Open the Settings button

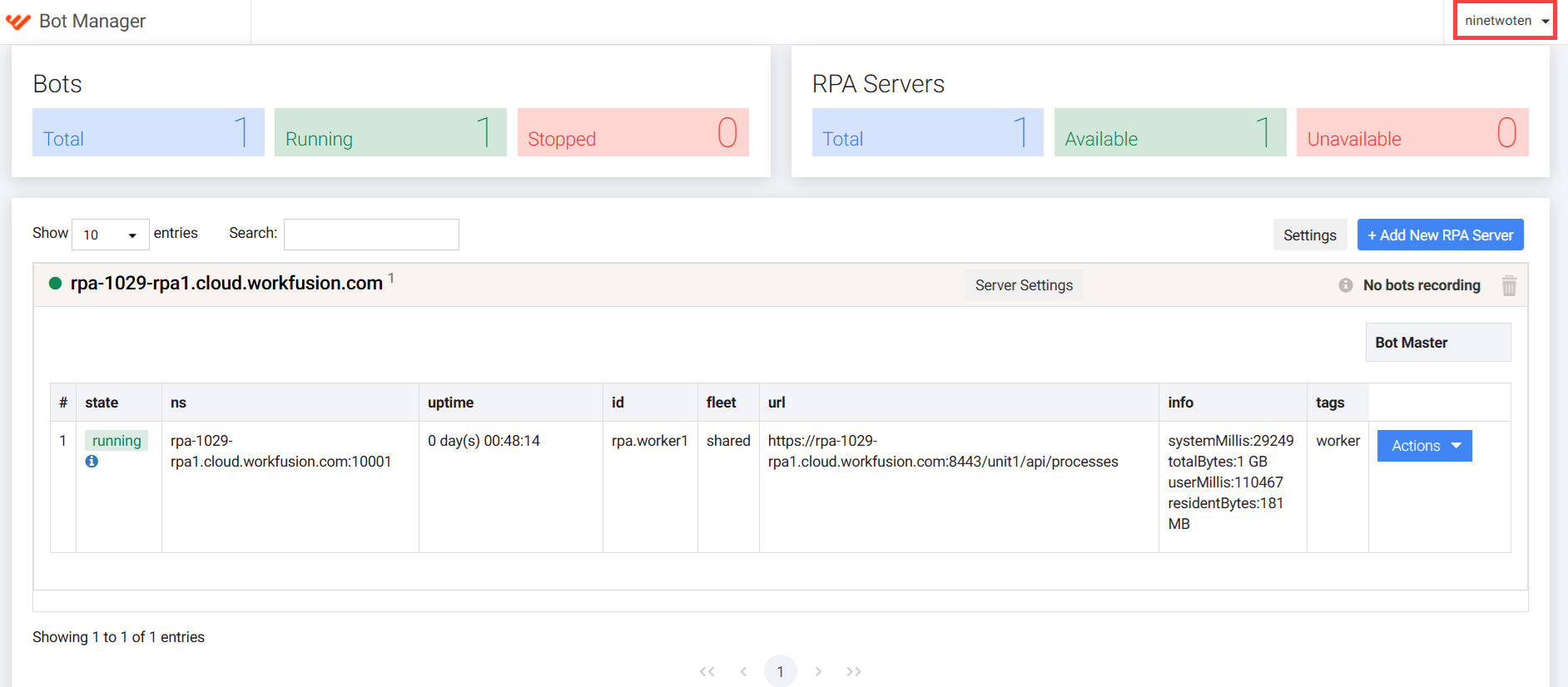pyautogui.click(x=1310, y=235)
